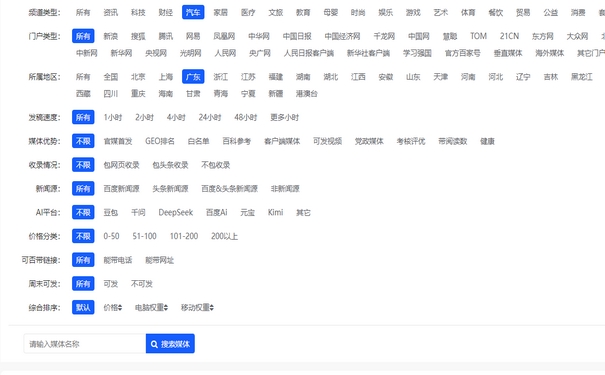Image resolution: width=605 pixels, height=375 pixels.
Task: Filter by 学习强国
Action: pos(417,53)
